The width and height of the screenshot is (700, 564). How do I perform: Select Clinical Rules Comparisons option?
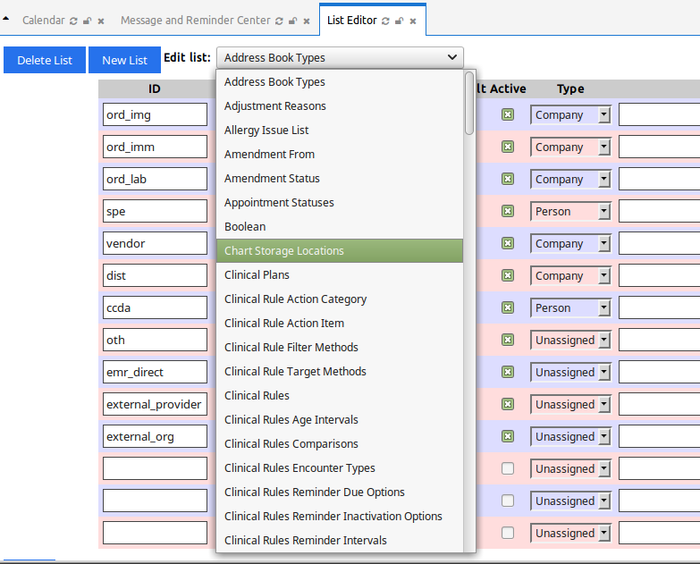tap(340, 443)
